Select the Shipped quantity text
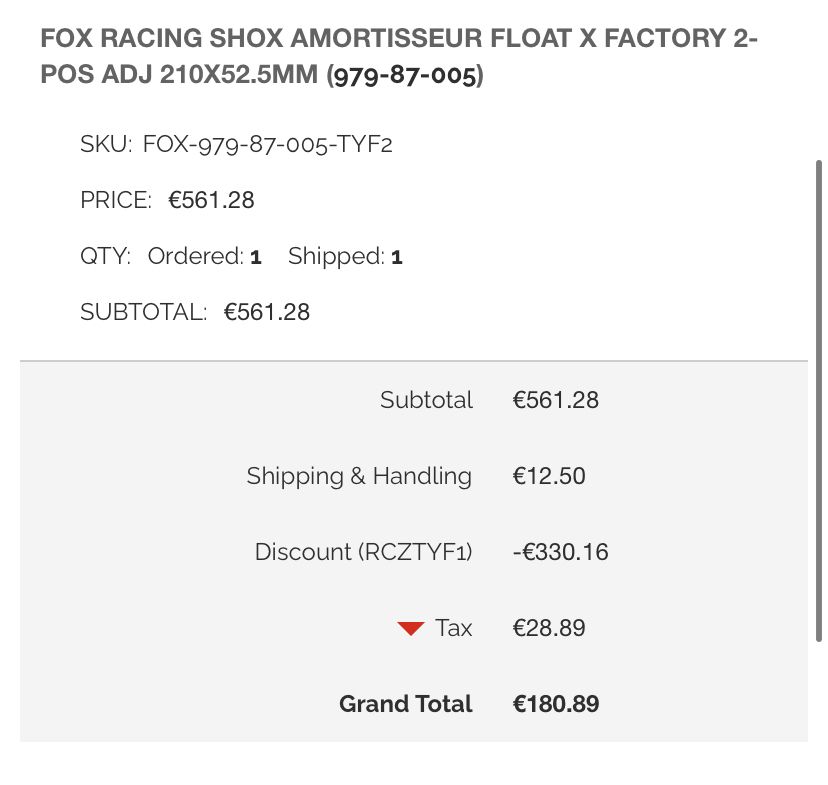 tap(345, 256)
